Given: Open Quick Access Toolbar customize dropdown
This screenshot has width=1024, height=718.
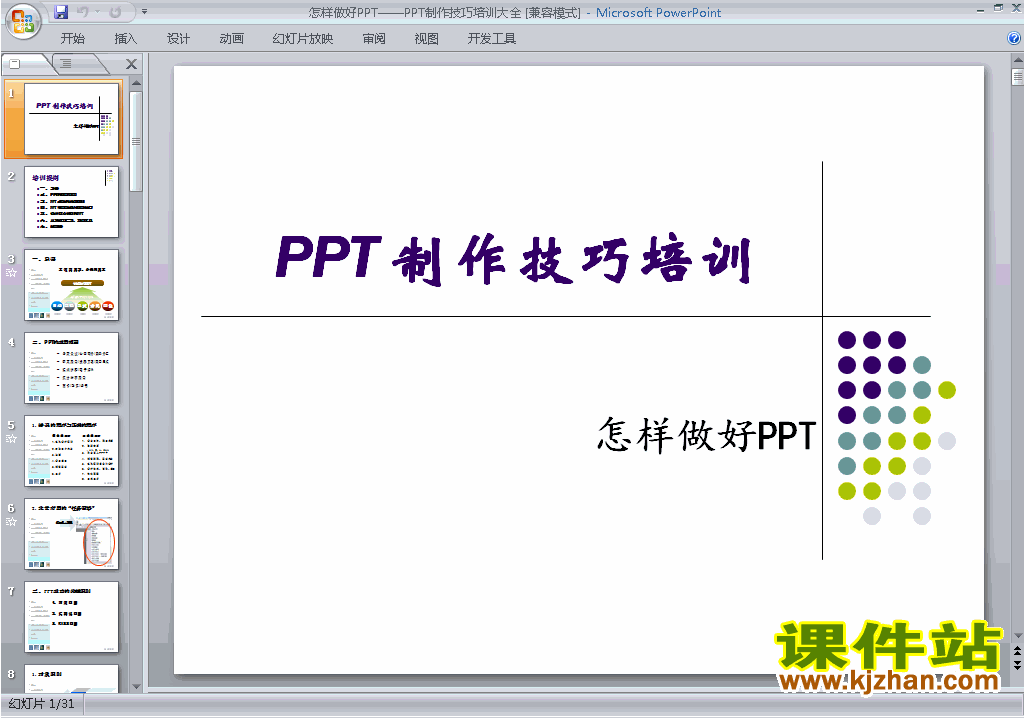Looking at the screenshot, I should point(144,12).
